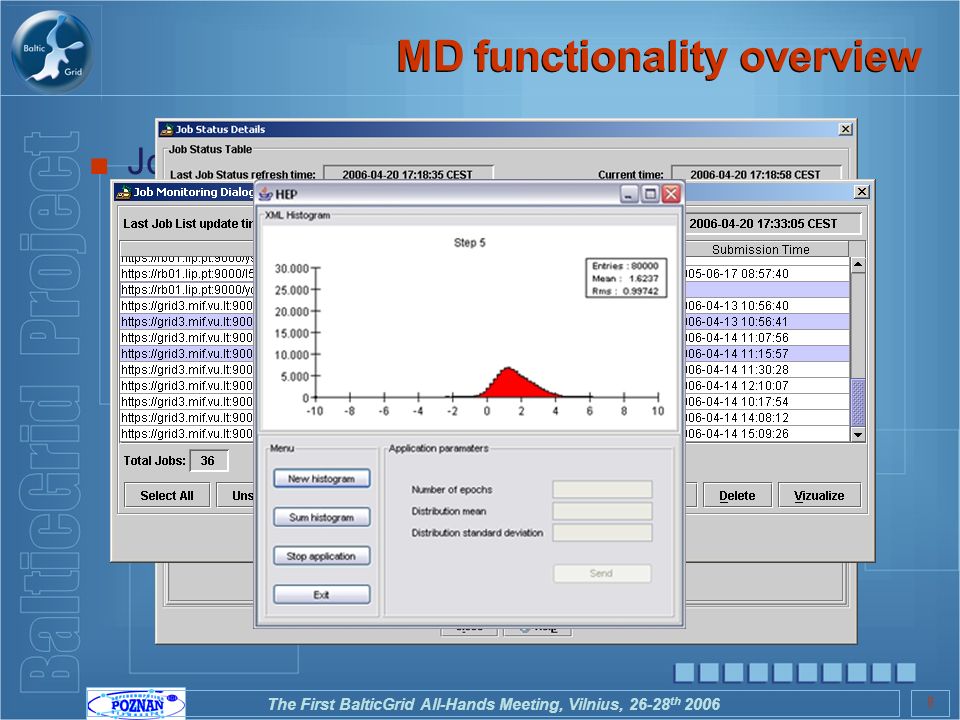Image resolution: width=960 pixels, height=720 pixels.
Task: Maximize the HEP window
Action: tap(650, 194)
